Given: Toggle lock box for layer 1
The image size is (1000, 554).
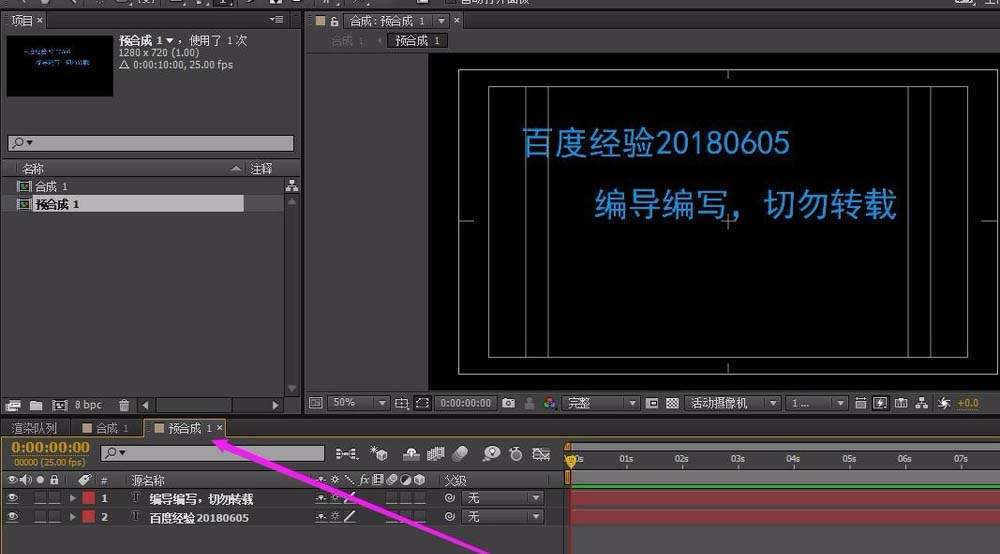Looking at the screenshot, I should tap(54, 498).
